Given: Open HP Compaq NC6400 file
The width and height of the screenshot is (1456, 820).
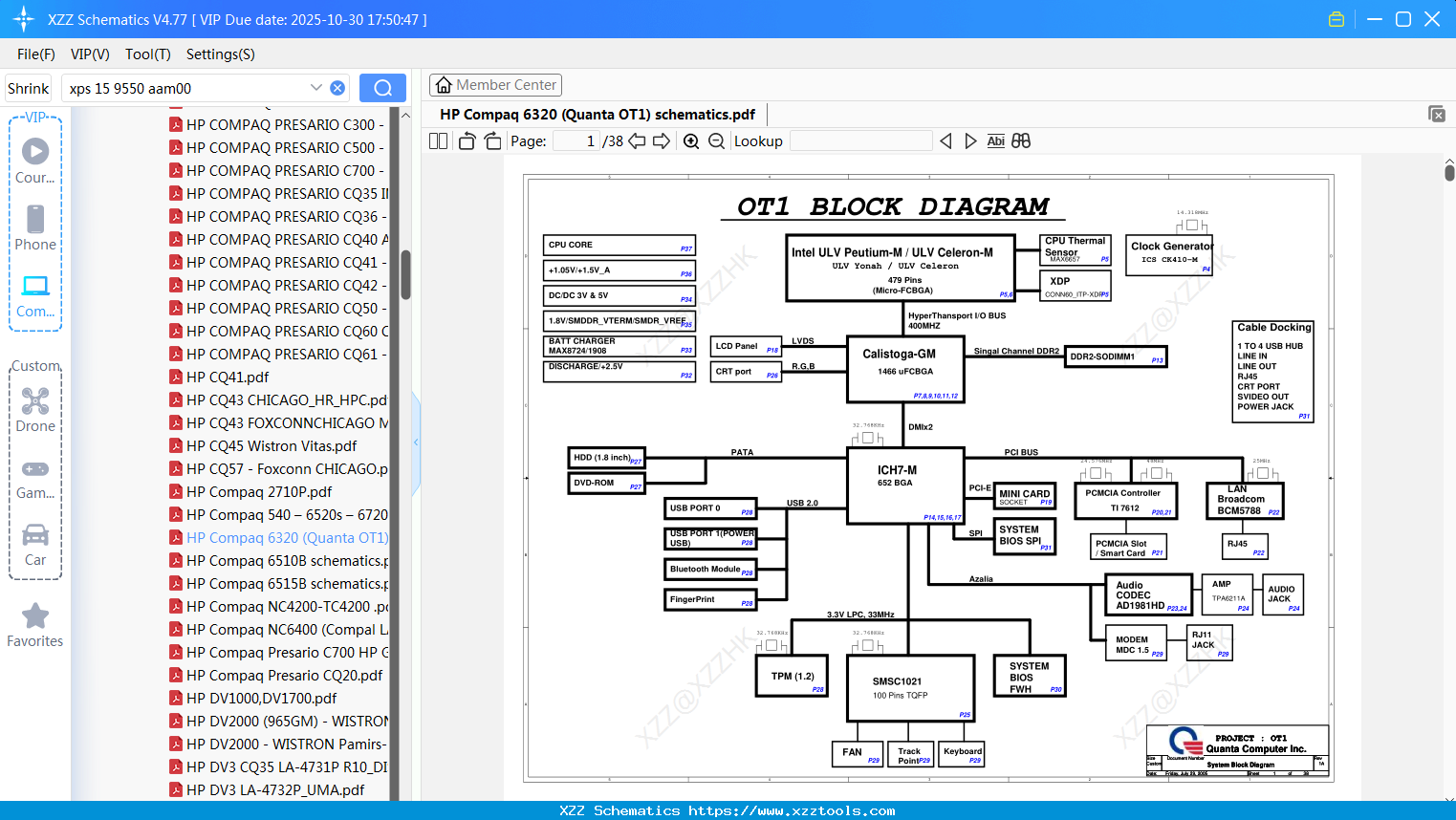Looking at the screenshot, I should (277, 629).
